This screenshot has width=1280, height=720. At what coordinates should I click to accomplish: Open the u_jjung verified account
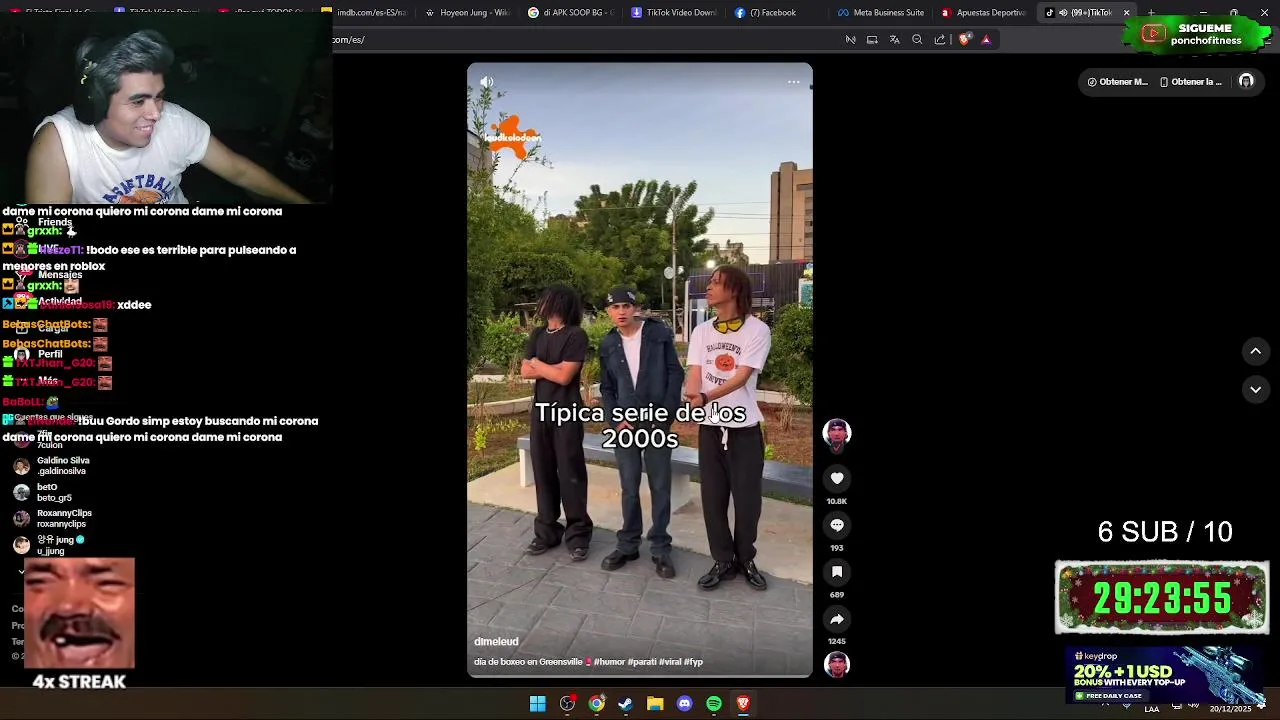(50, 545)
